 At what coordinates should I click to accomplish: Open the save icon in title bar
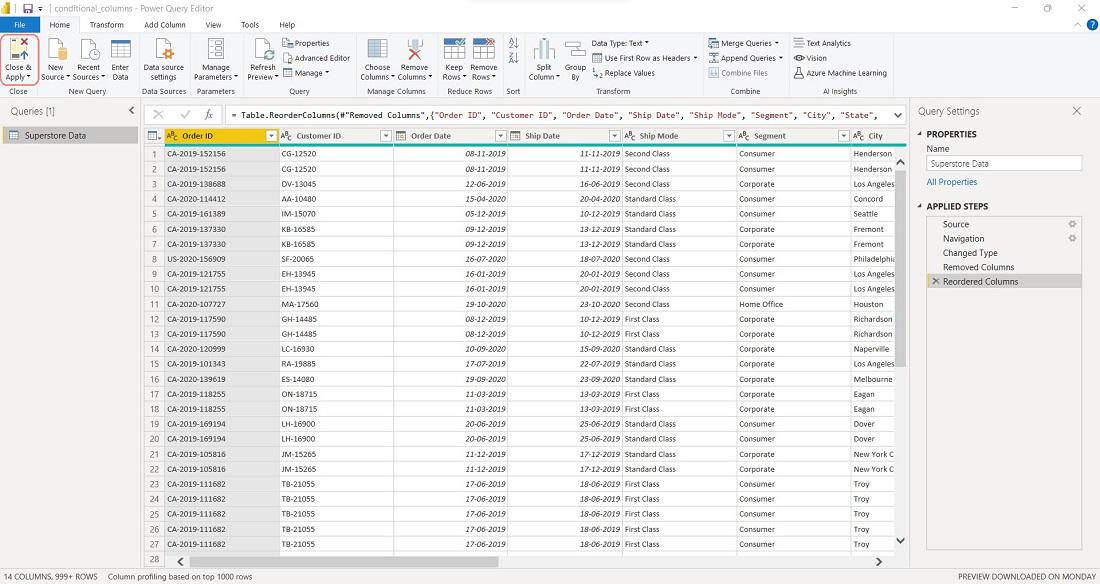tap(27, 8)
